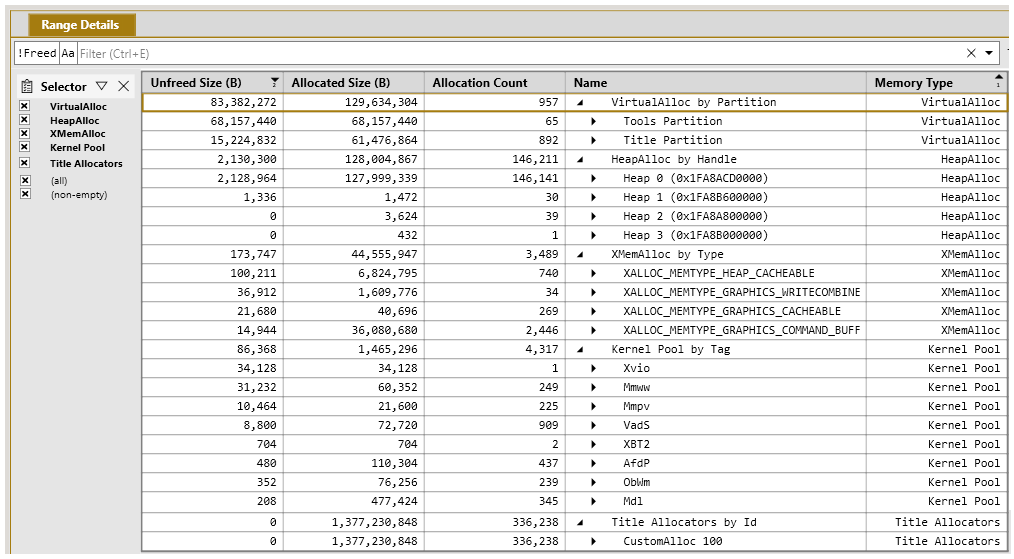This screenshot has width=1014, height=559.
Task: Toggle the (non-empty) checkbox
Action: pyautogui.click(x=25, y=194)
